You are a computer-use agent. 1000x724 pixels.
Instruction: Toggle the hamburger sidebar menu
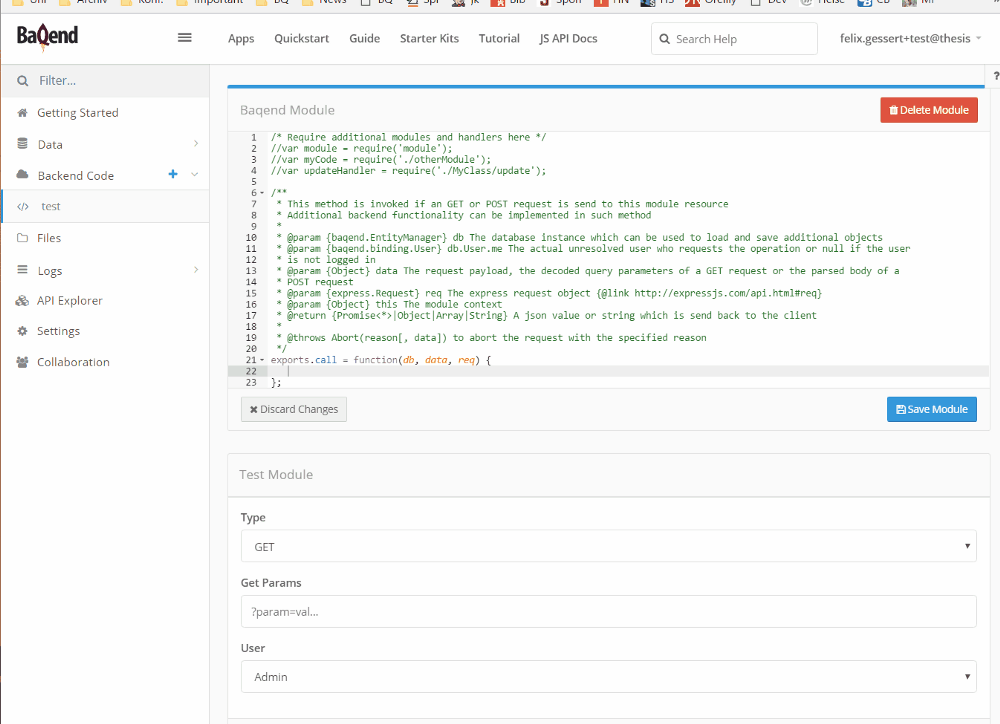(184, 38)
